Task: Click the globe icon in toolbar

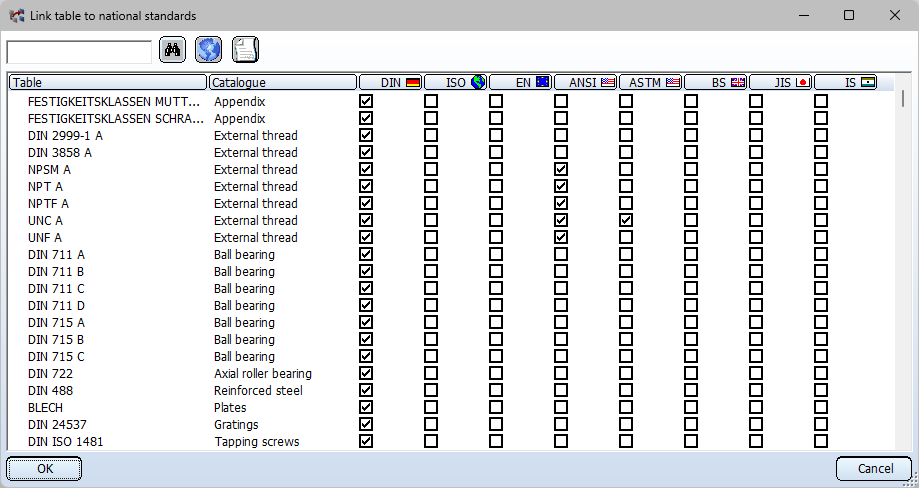Action: tap(208, 50)
